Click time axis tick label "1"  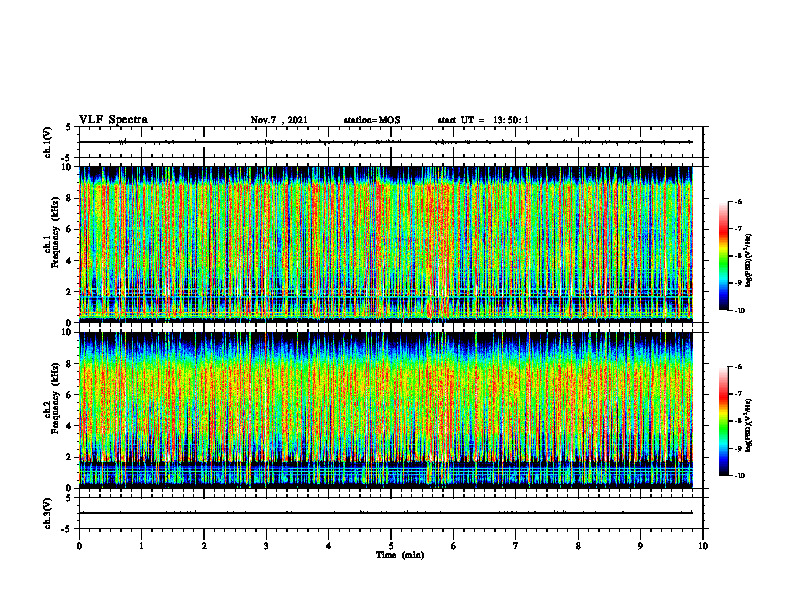coord(141,546)
